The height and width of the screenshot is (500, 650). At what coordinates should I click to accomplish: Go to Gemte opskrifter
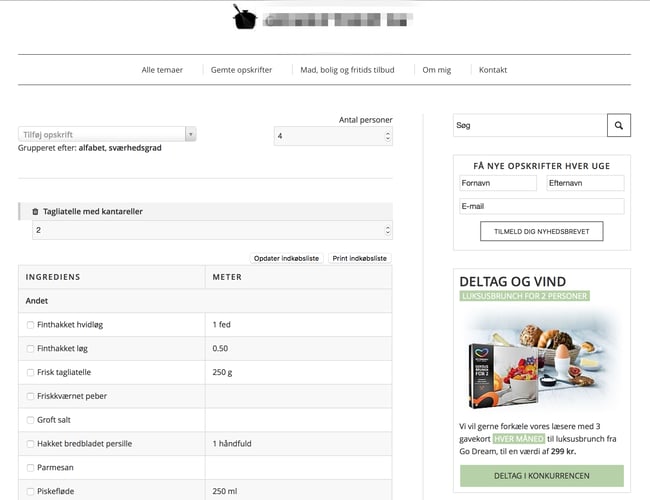[241, 70]
